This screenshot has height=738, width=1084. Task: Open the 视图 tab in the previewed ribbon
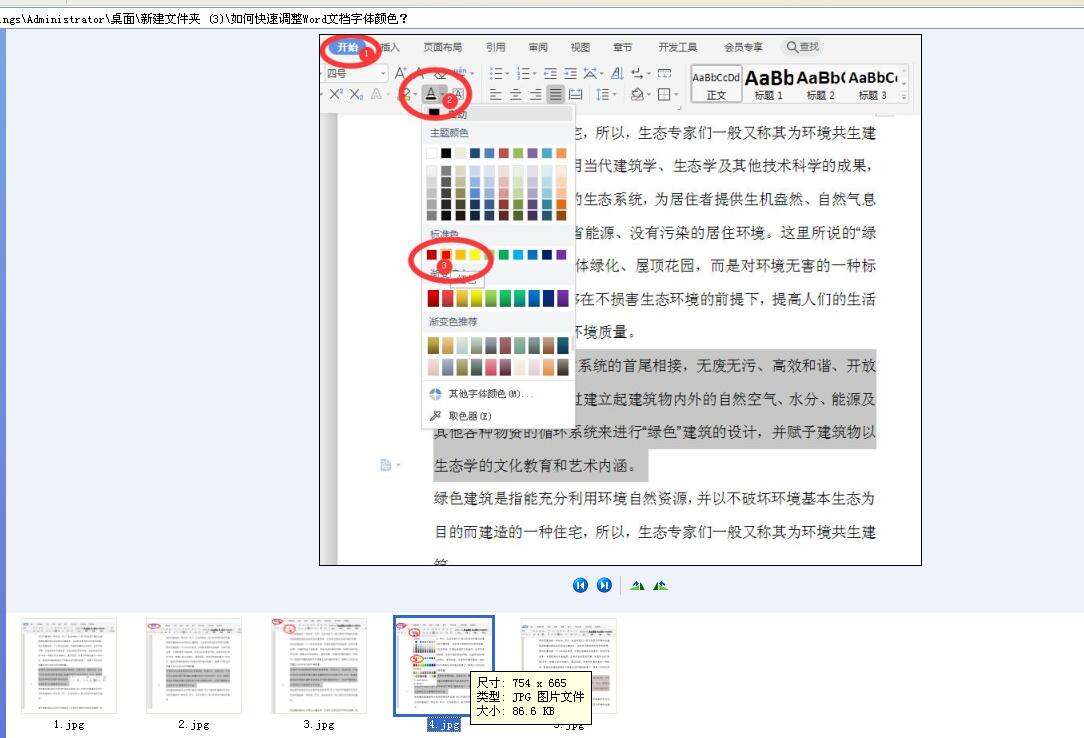click(x=580, y=47)
